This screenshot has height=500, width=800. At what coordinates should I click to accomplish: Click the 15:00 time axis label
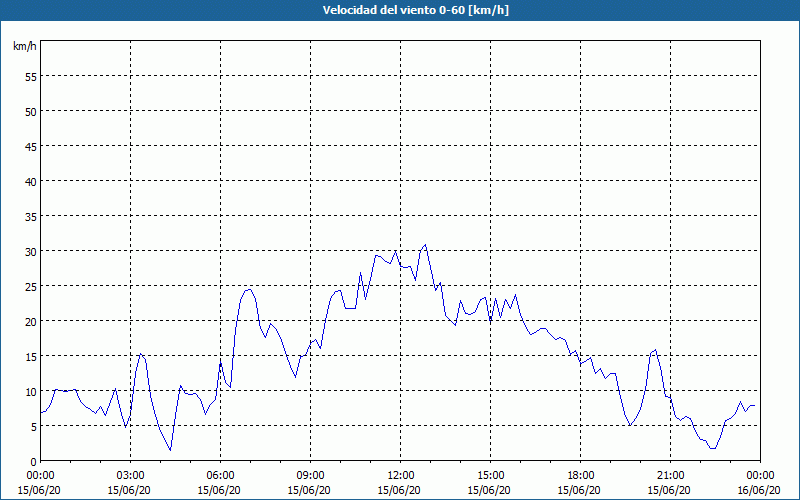pyautogui.click(x=490, y=476)
